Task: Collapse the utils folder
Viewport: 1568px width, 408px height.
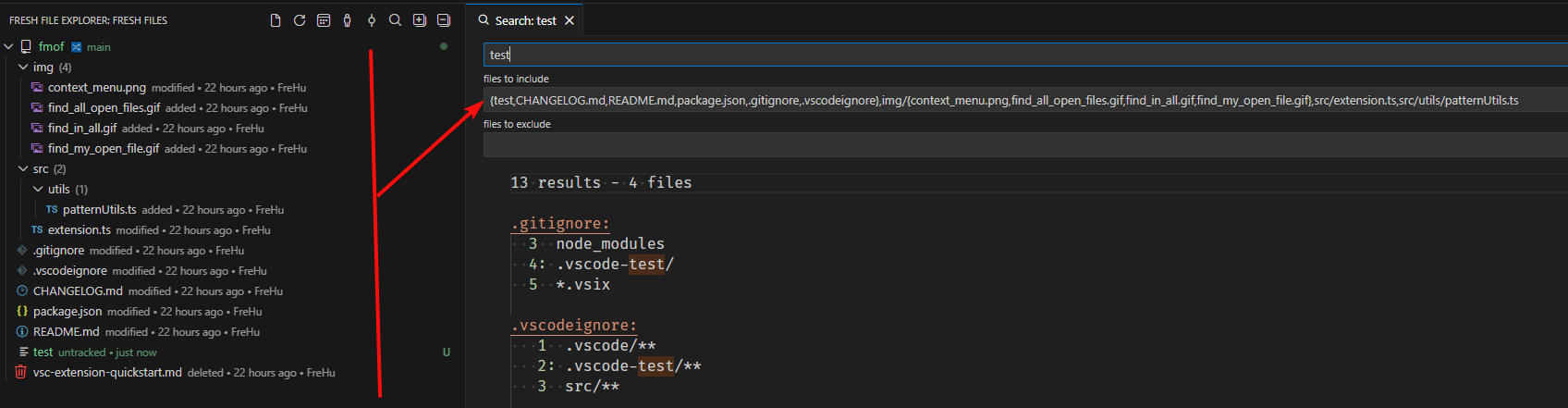Action: 38,189
